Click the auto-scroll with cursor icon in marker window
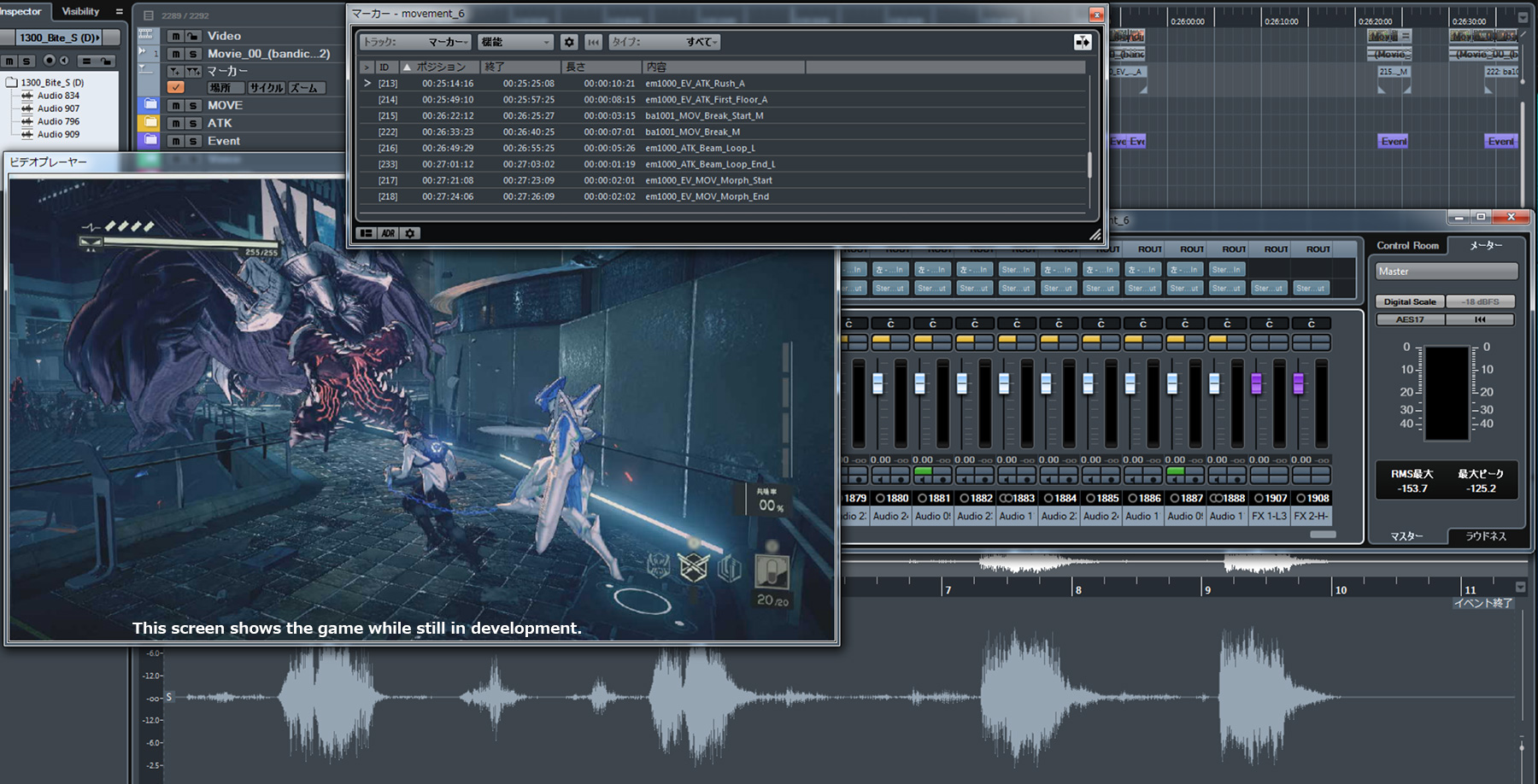The height and width of the screenshot is (784, 1538). pyautogui.click(x=1082, y=42)
